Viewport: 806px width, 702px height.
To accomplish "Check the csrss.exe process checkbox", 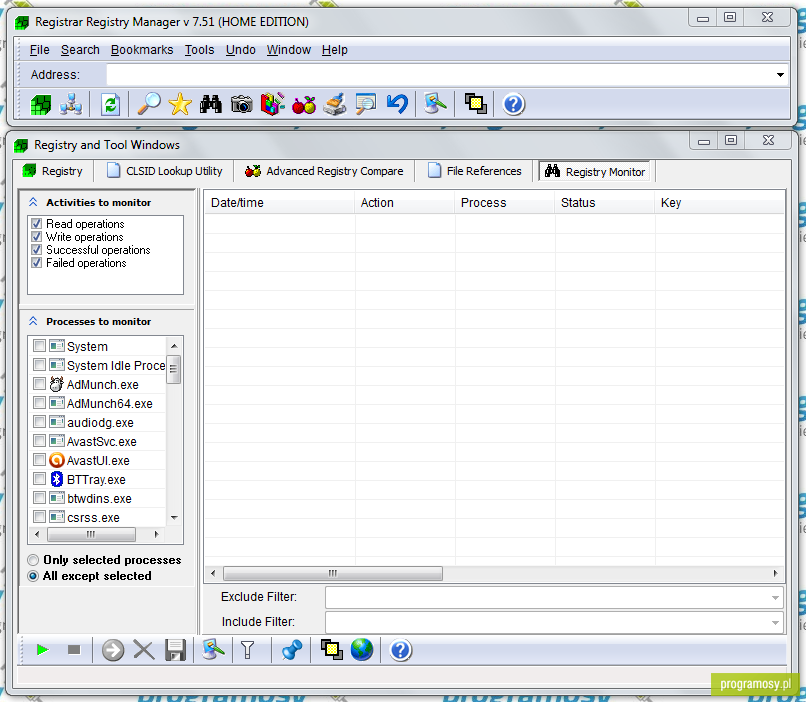I will [x=39, y=516].
